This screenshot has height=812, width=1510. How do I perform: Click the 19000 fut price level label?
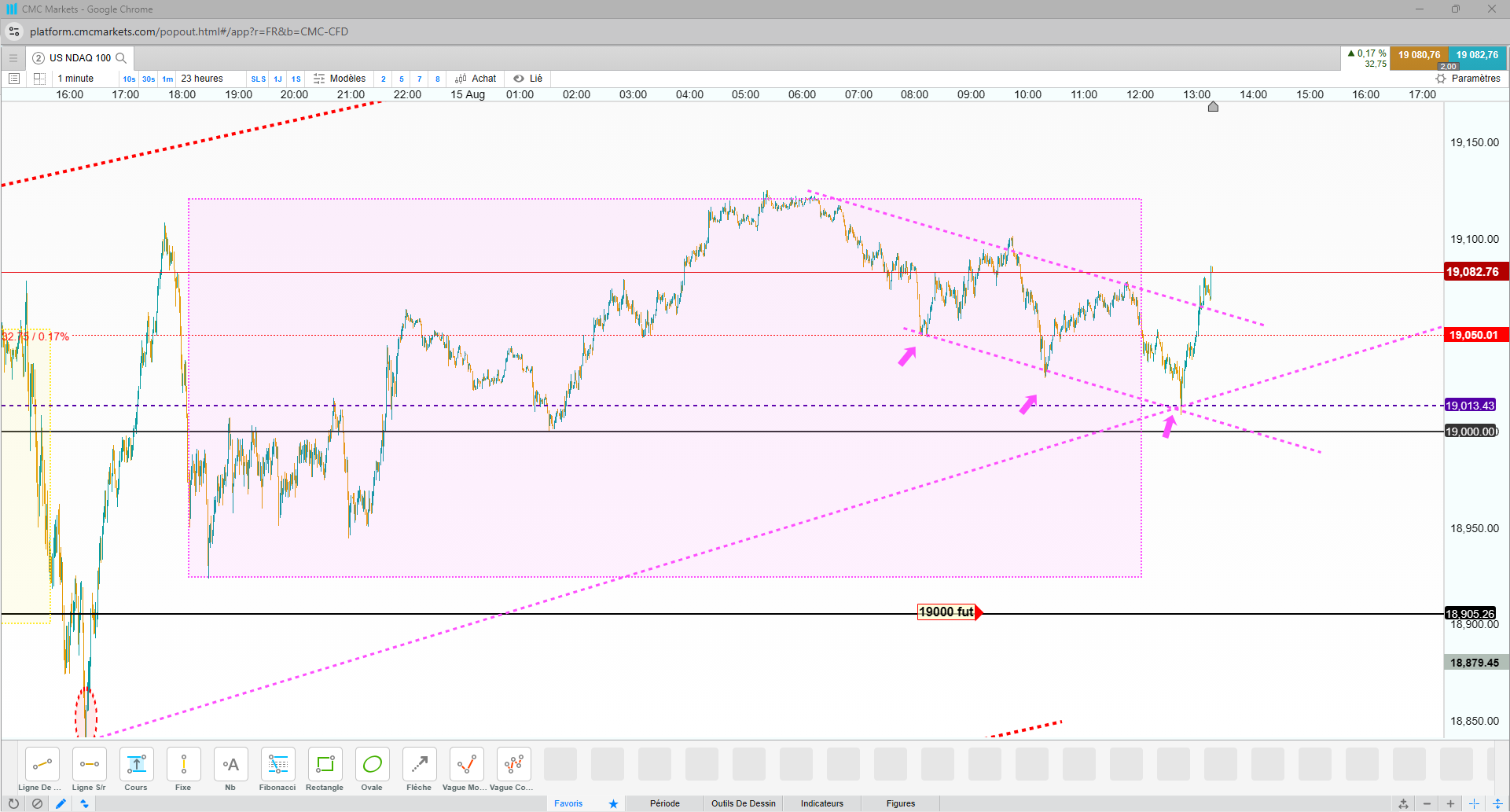pos(946,612)
